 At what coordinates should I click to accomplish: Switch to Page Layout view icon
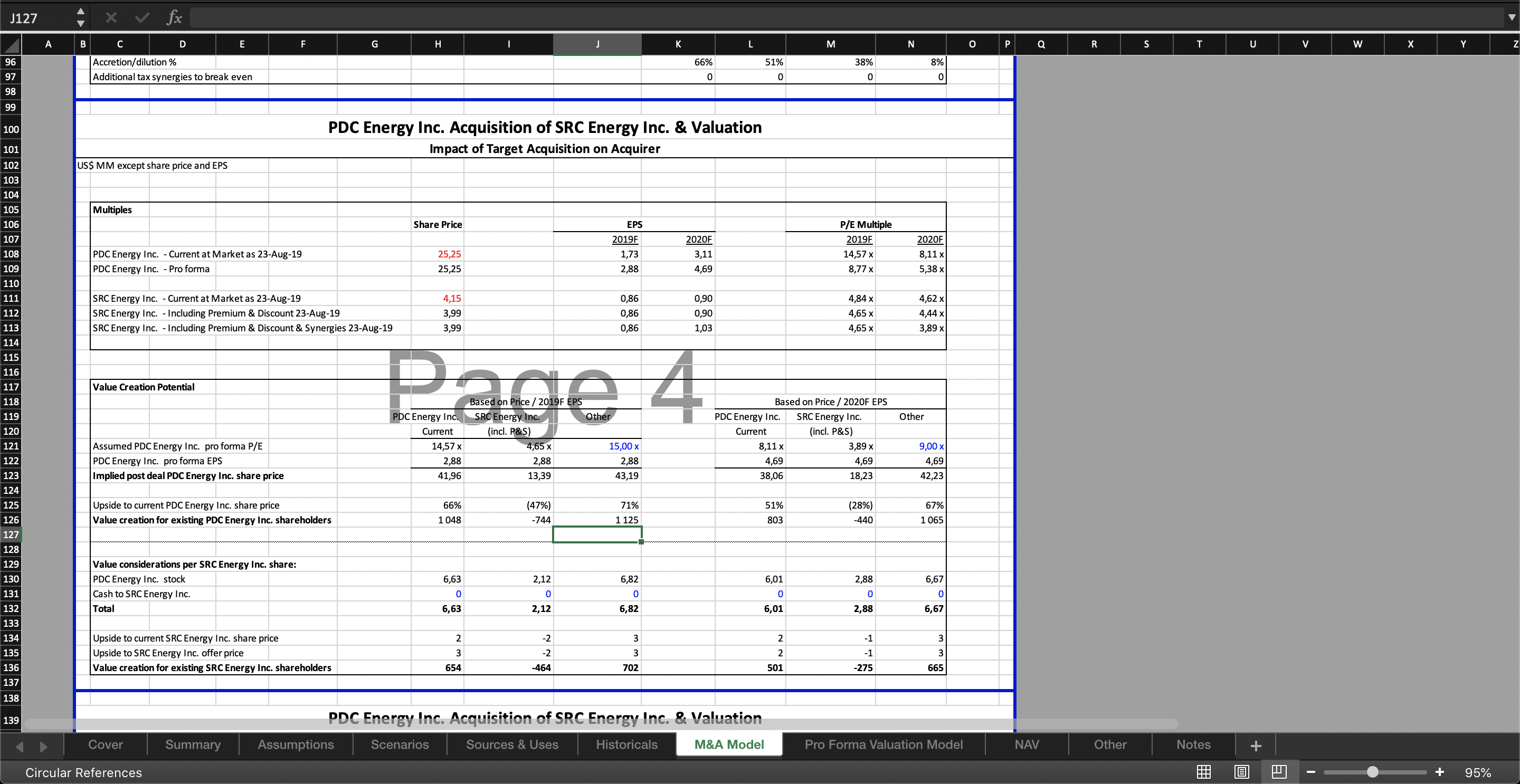1241,772
